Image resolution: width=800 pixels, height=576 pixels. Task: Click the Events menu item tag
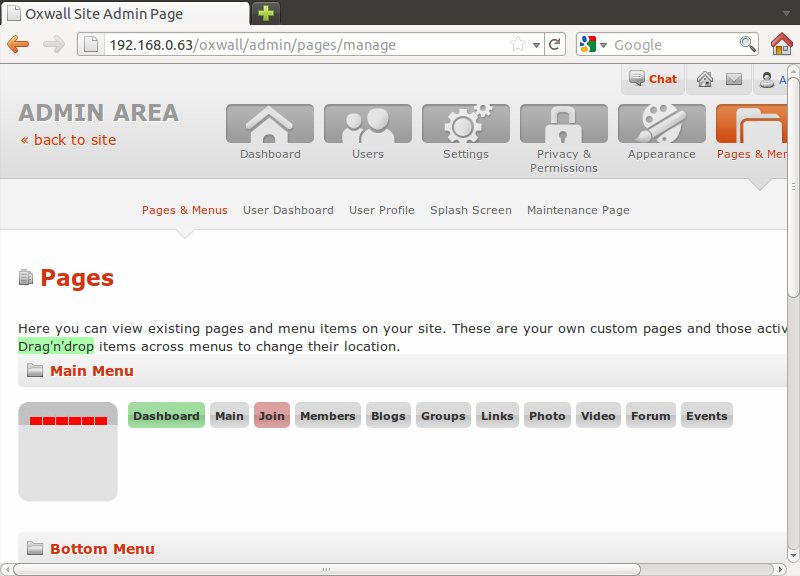pyautogui.click(x=707, y=415)
